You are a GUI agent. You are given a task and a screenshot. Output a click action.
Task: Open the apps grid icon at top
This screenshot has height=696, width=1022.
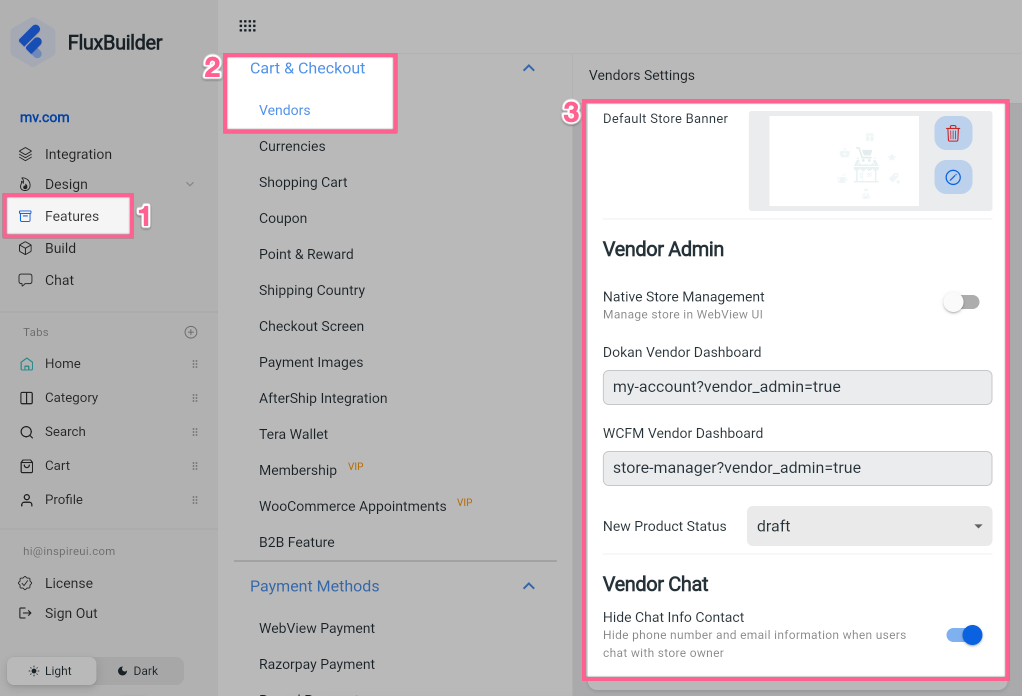pos(247,26)
